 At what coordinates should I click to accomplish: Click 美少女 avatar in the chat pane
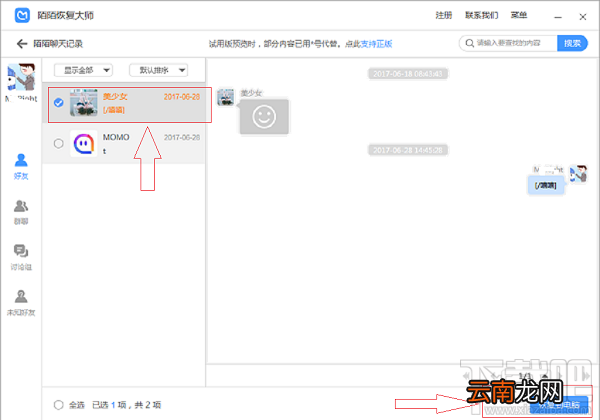click(226, 97)
